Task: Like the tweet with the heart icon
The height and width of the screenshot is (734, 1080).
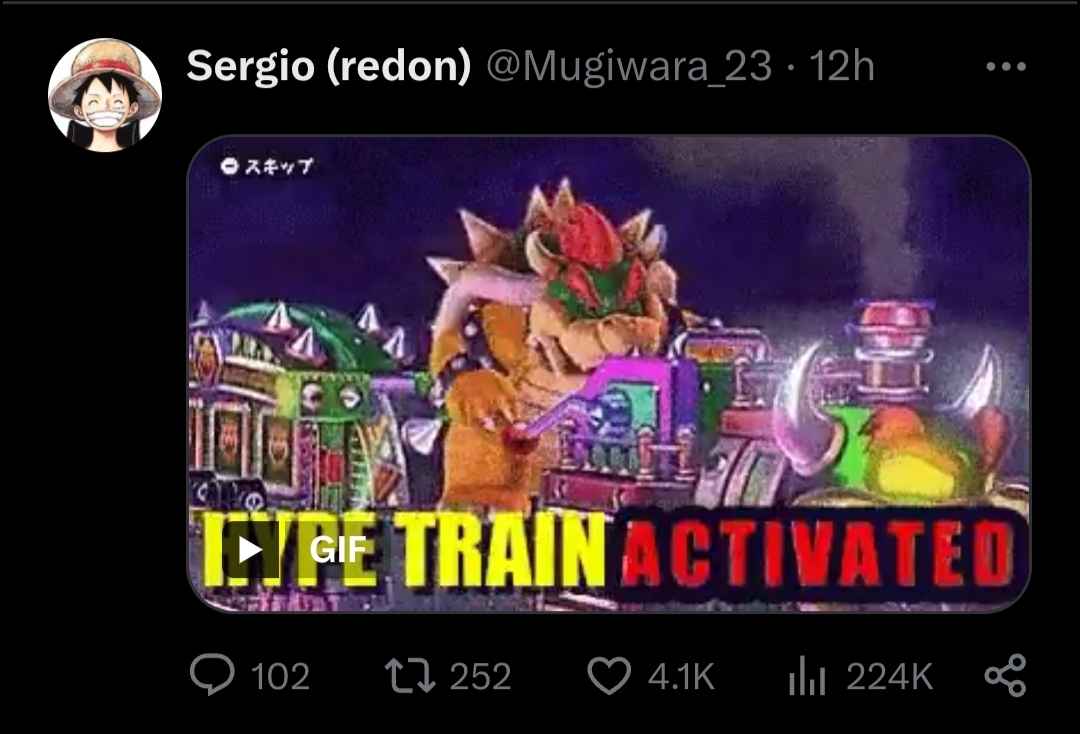Action: (x=609, y=675)
